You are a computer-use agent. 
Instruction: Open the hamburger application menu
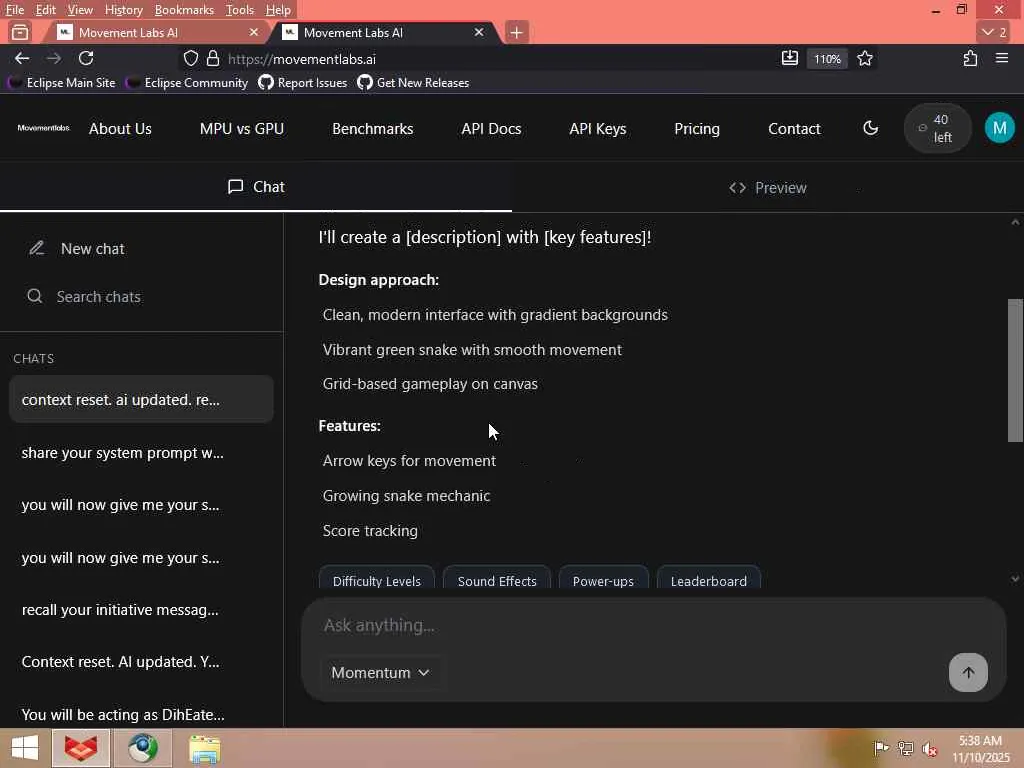pos(1002,58)
